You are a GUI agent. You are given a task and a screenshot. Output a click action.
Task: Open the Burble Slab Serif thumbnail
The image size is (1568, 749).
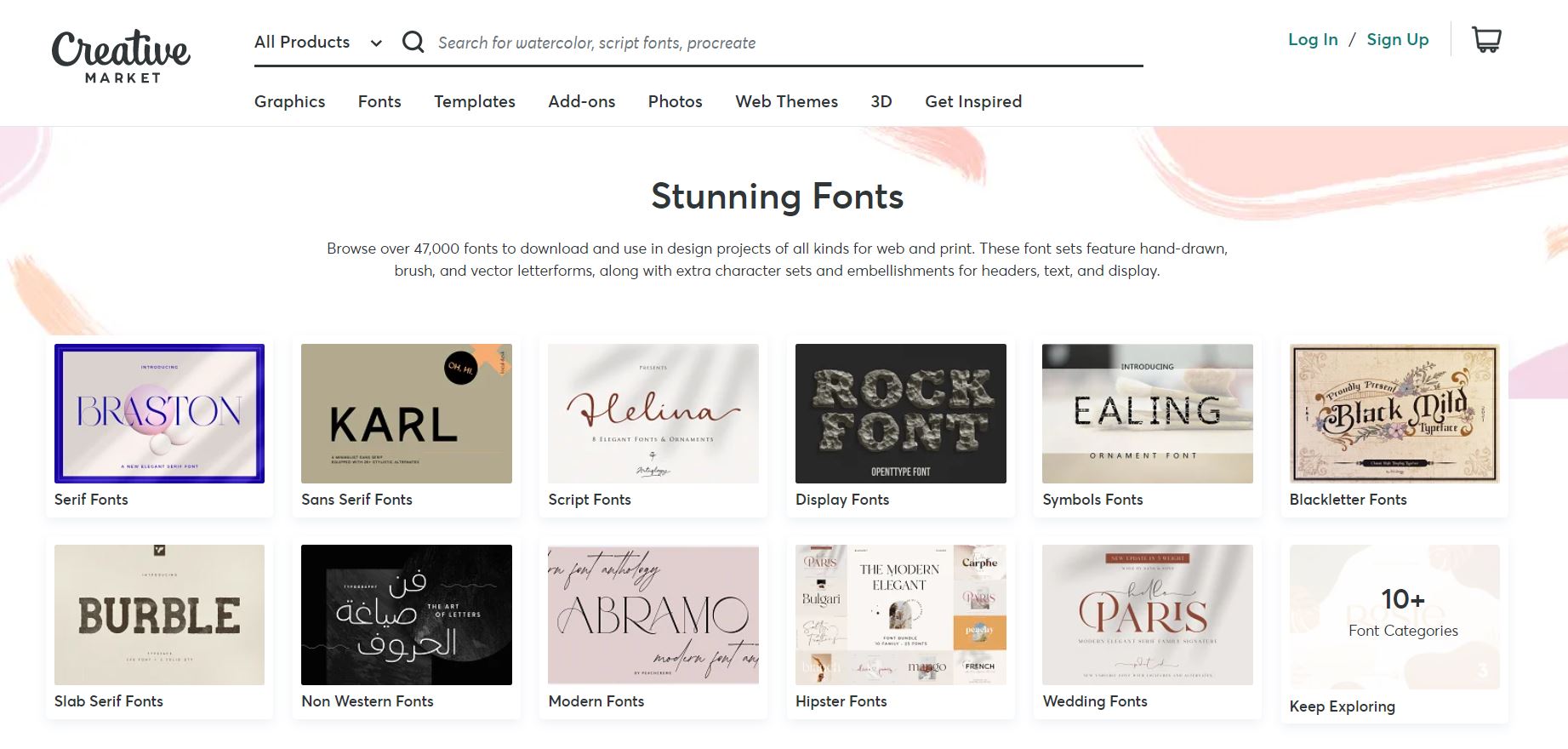coord(159,615)
